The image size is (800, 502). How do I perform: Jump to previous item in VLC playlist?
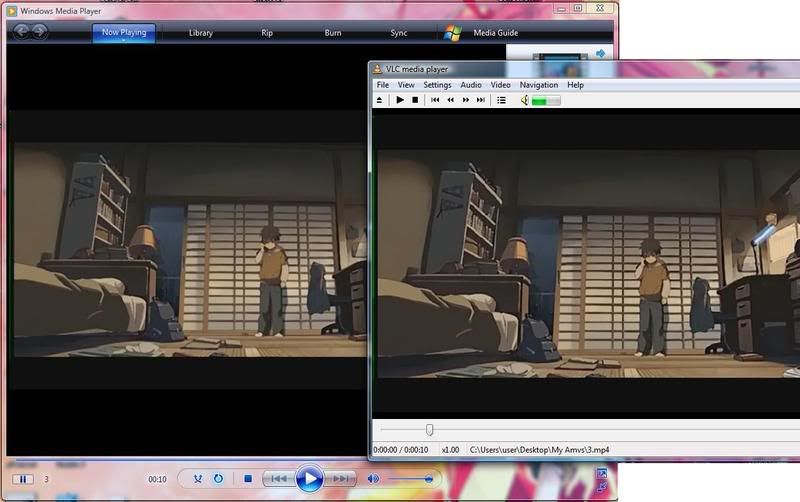tap(435, 100)
